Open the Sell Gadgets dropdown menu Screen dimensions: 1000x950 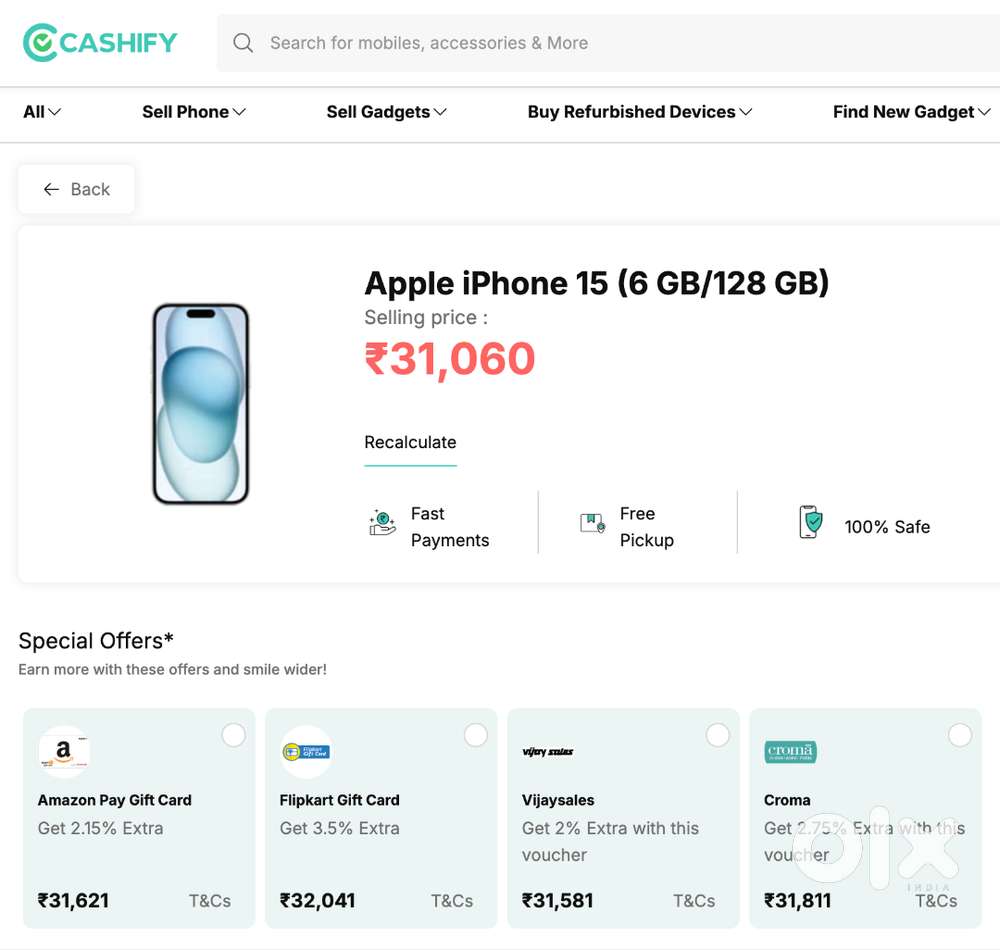[386, 112]
